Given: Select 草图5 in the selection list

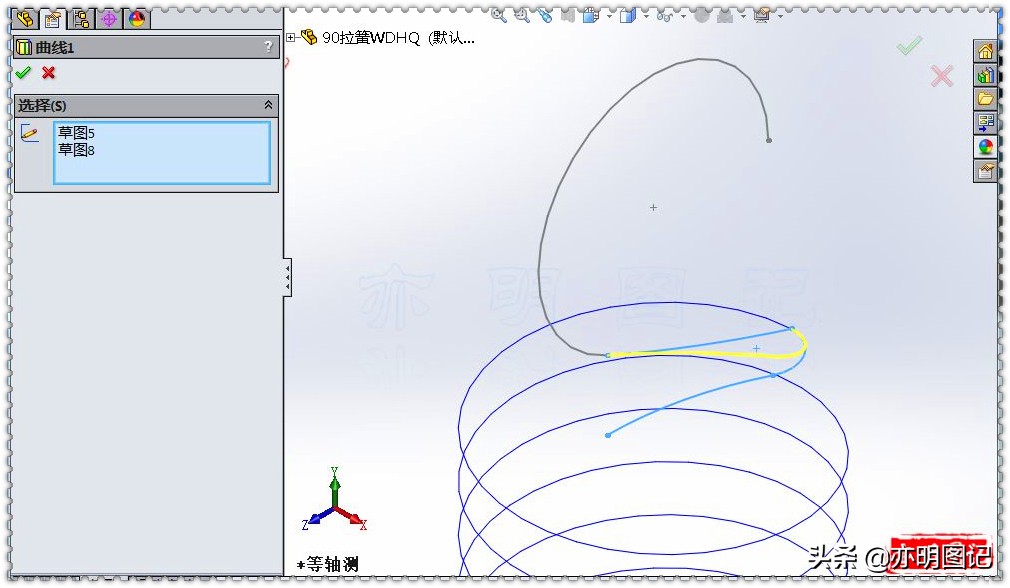Looking at the screenshot, I should click(x=78, y=132).
